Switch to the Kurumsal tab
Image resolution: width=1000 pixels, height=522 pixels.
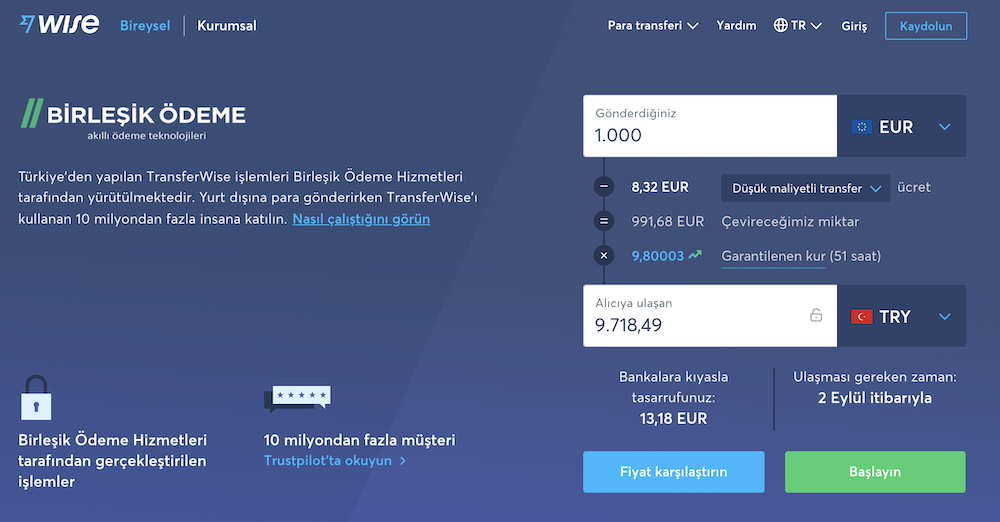[x=226, y=26]
